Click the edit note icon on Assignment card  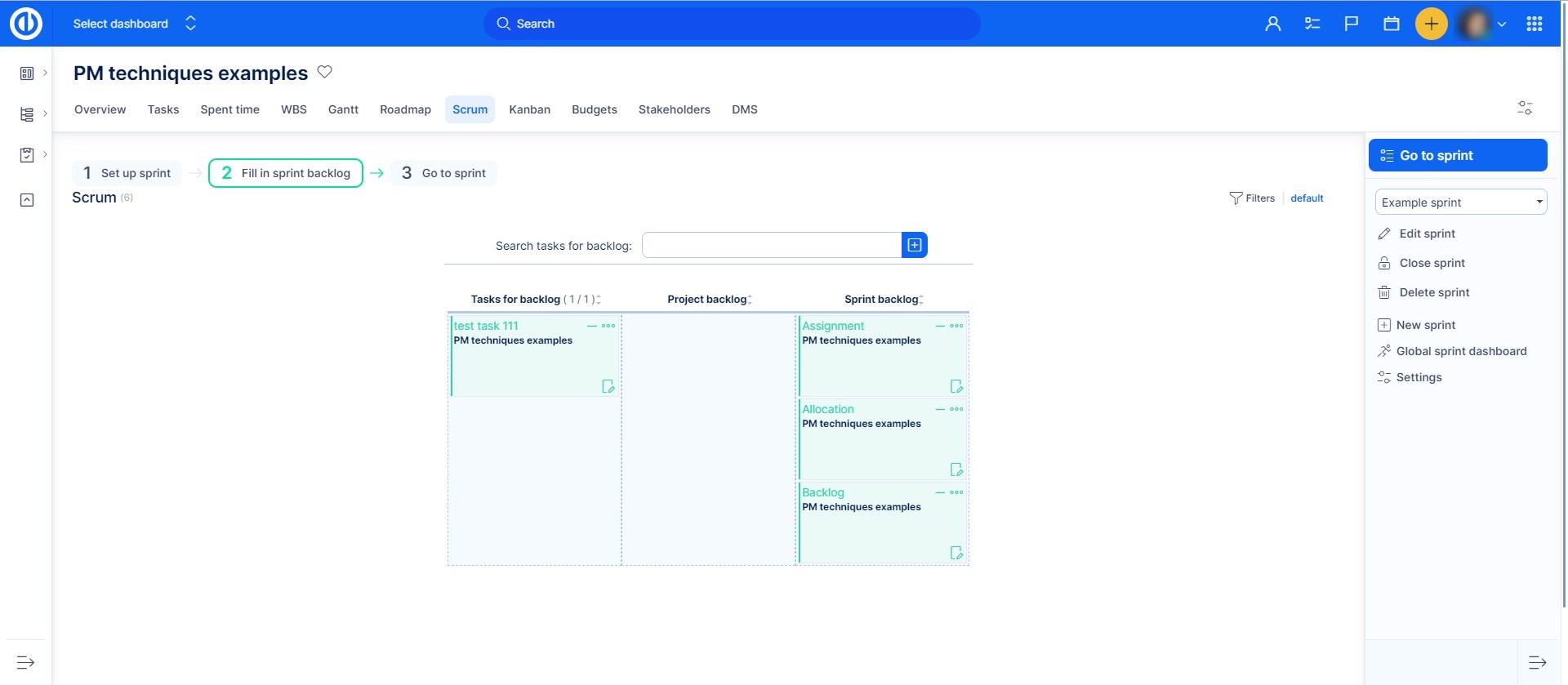[x=956, y=386]
